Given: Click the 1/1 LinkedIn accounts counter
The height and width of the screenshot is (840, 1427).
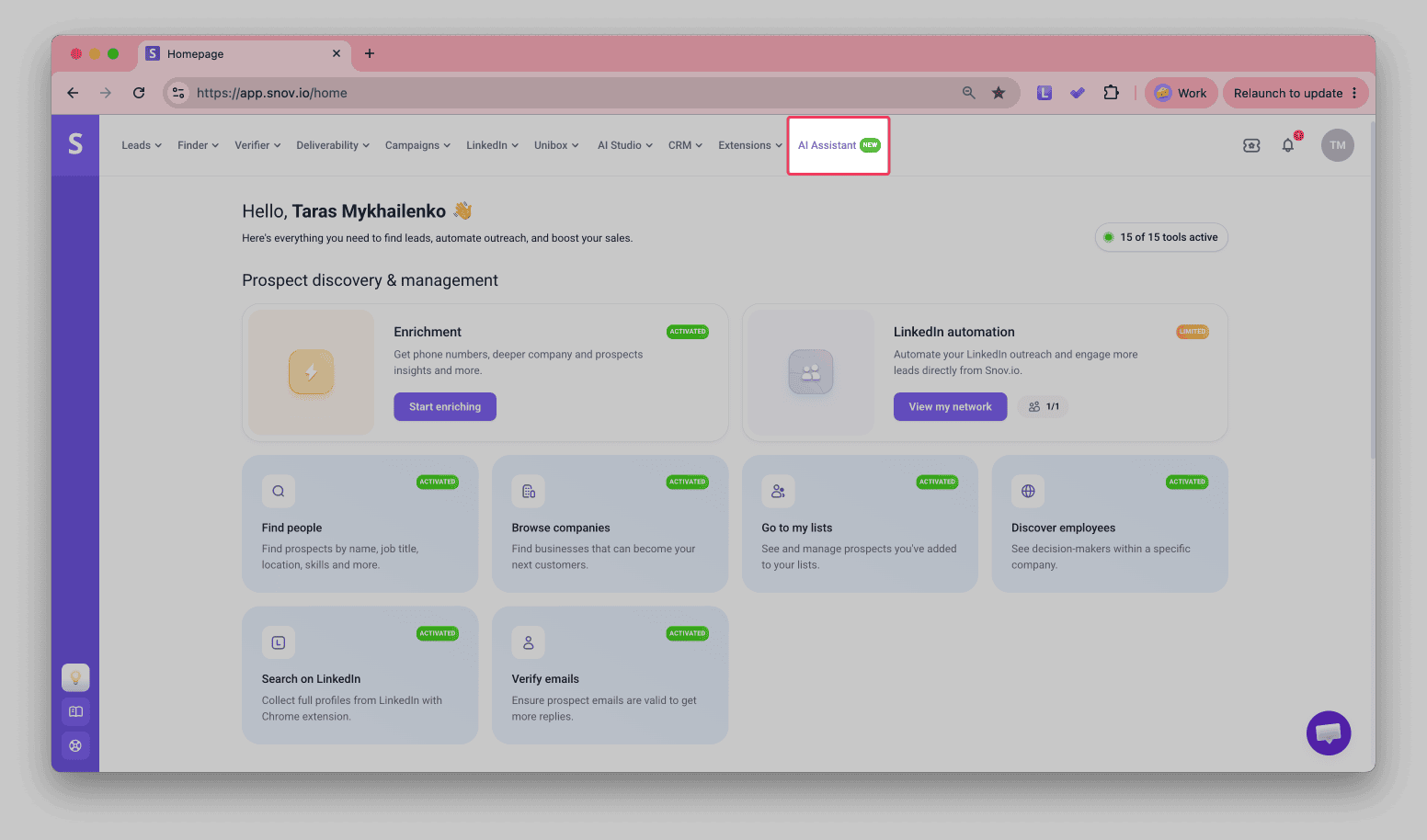Looking at the screenshot, I should coord(1044,406).
